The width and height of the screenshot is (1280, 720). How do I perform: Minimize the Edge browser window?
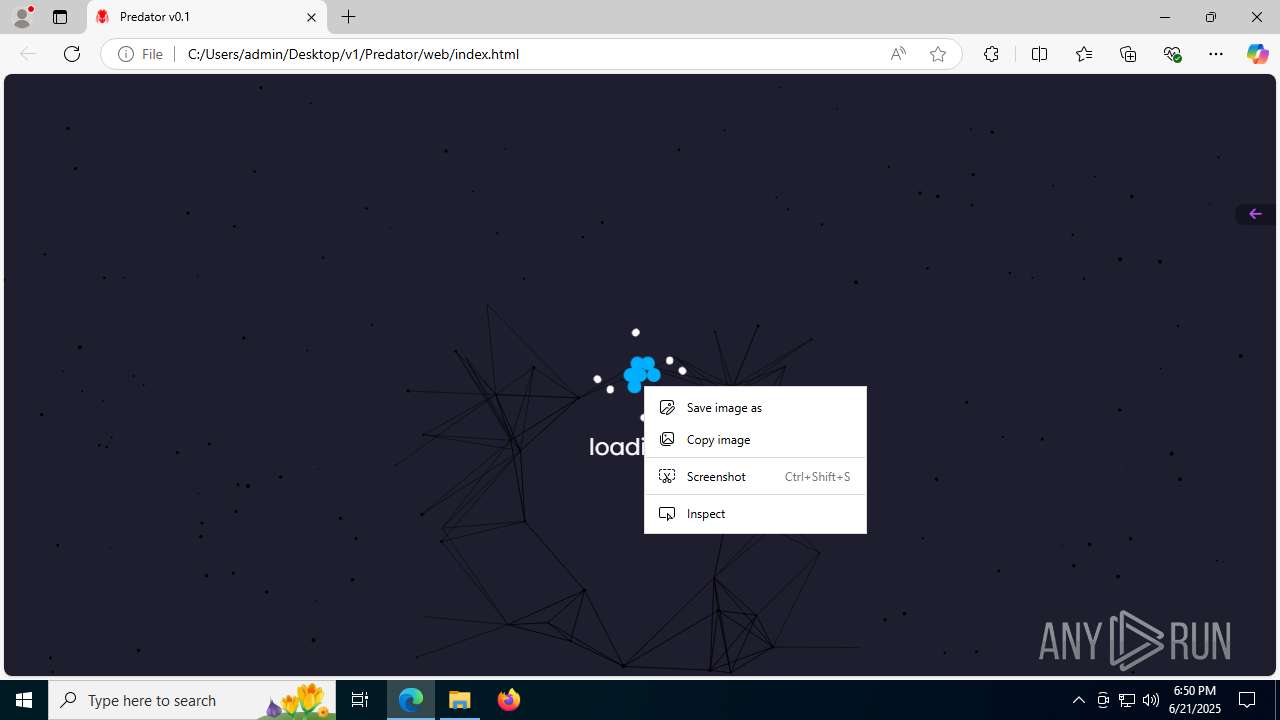1165,17
